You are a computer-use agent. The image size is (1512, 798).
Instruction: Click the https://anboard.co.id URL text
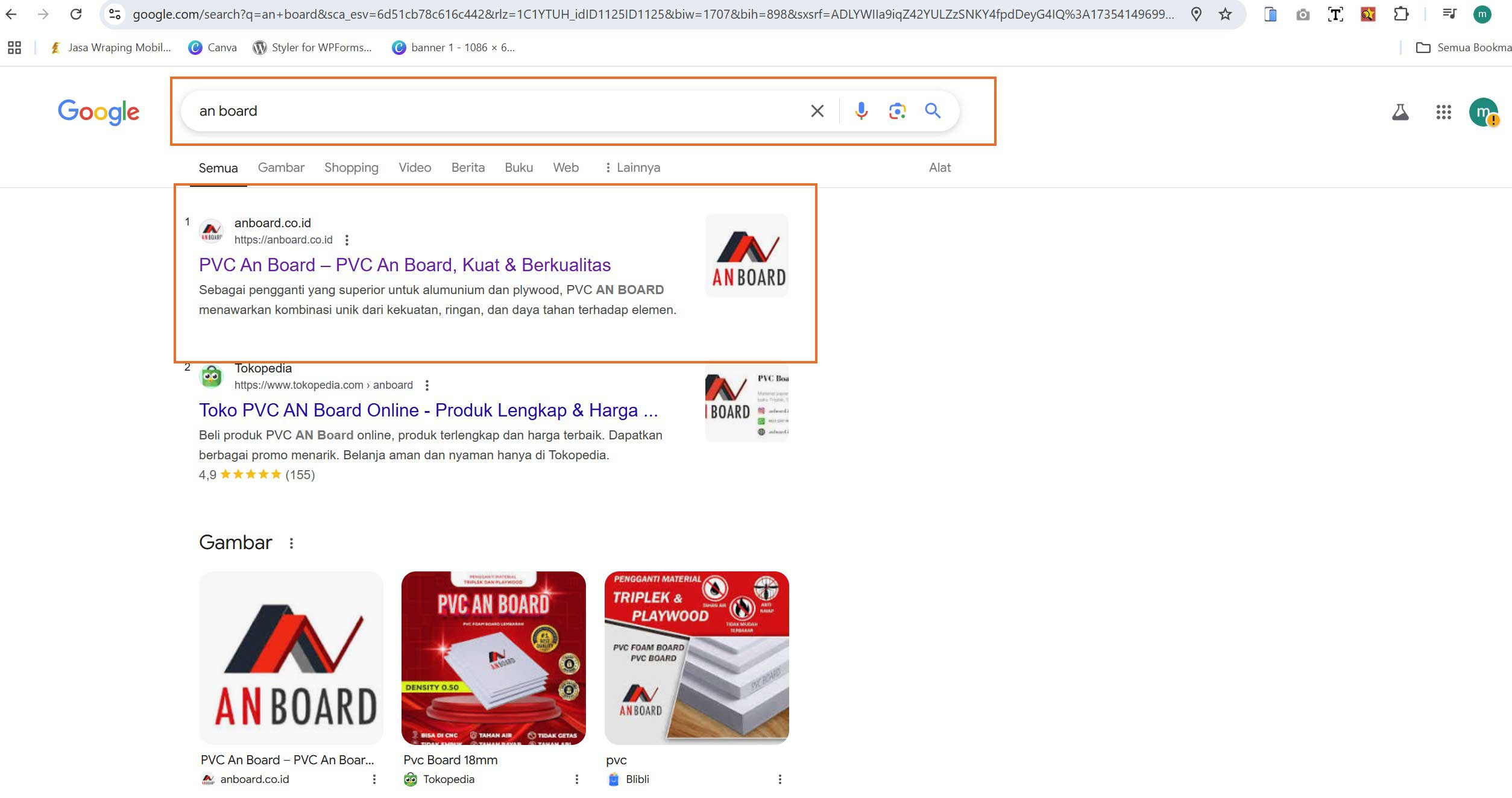[x=283, y=240]
